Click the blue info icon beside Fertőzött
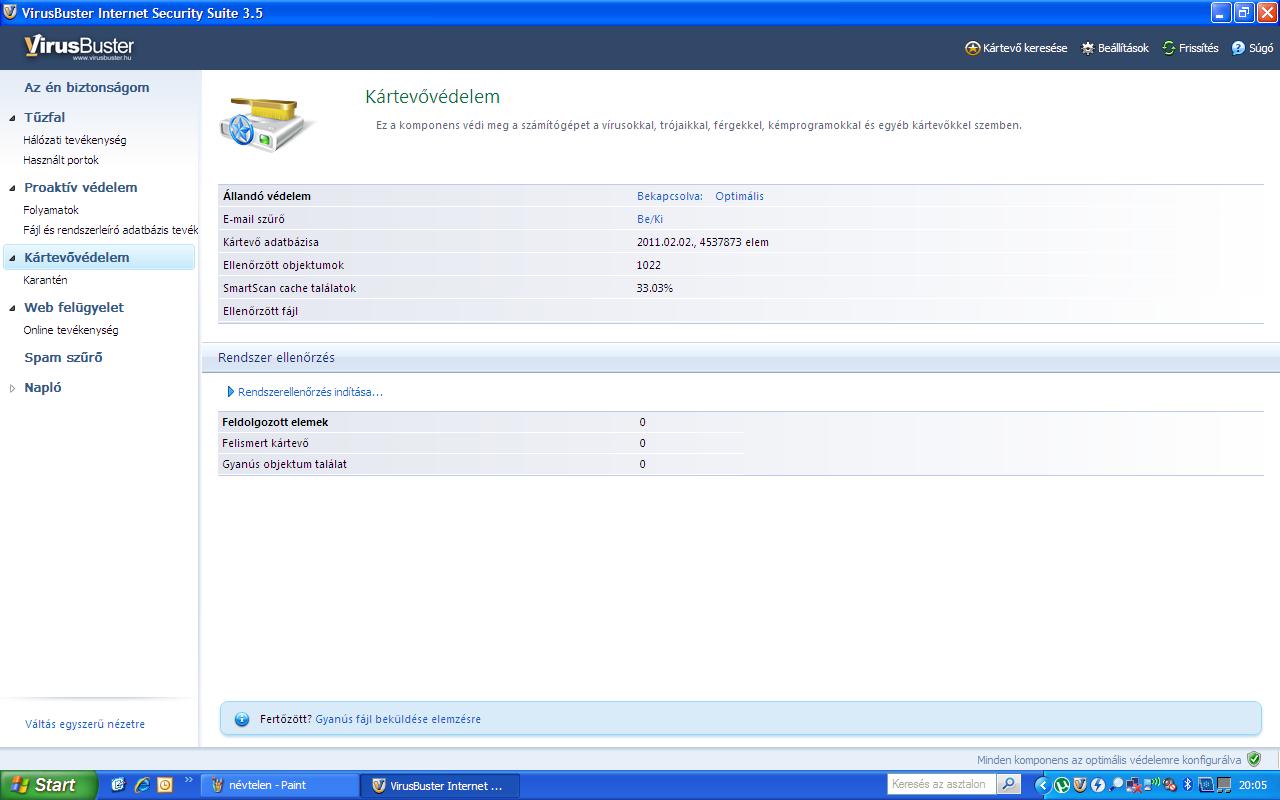Viewport: 1280px width, 800px height. point(241,719)
